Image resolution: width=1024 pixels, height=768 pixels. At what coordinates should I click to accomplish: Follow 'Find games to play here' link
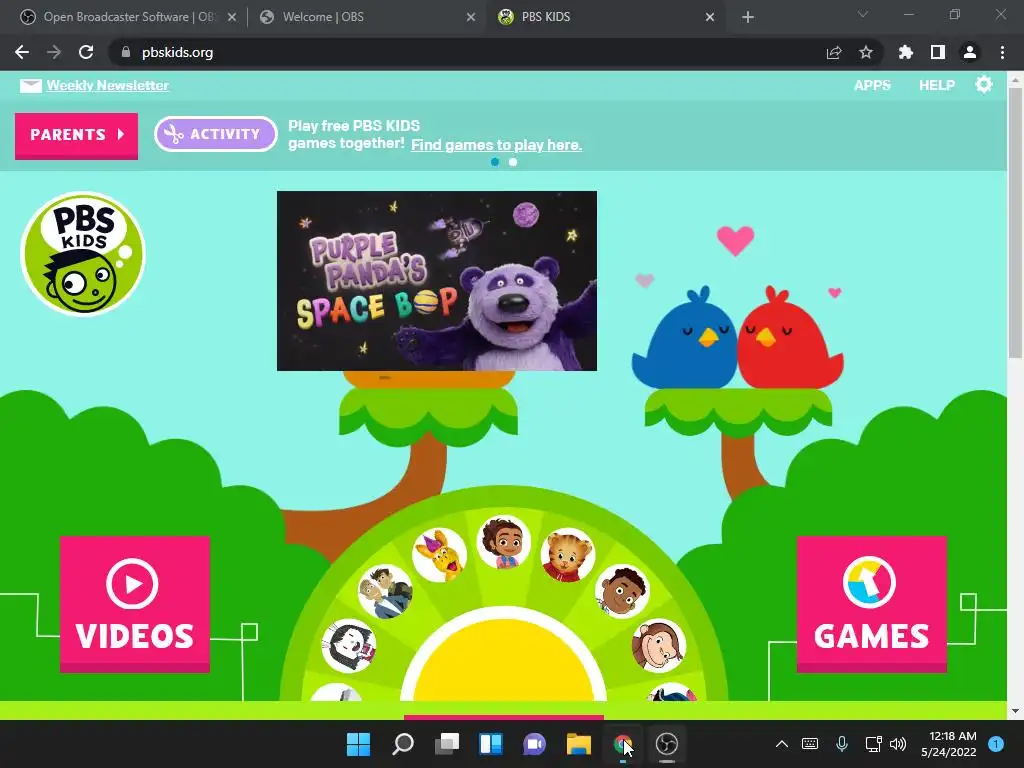(x=496, y=145)
